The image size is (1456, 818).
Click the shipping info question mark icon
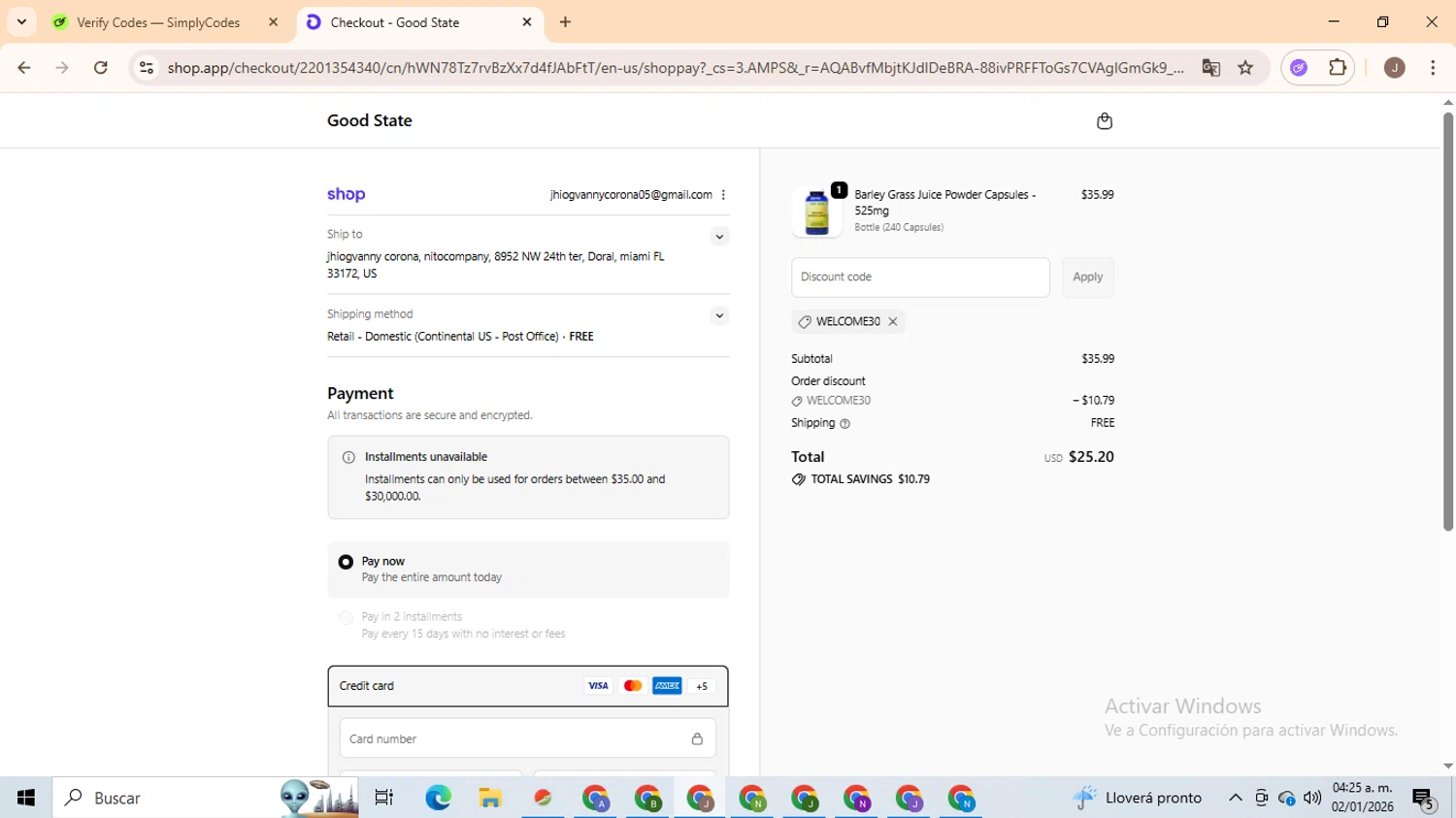[844, 423]
